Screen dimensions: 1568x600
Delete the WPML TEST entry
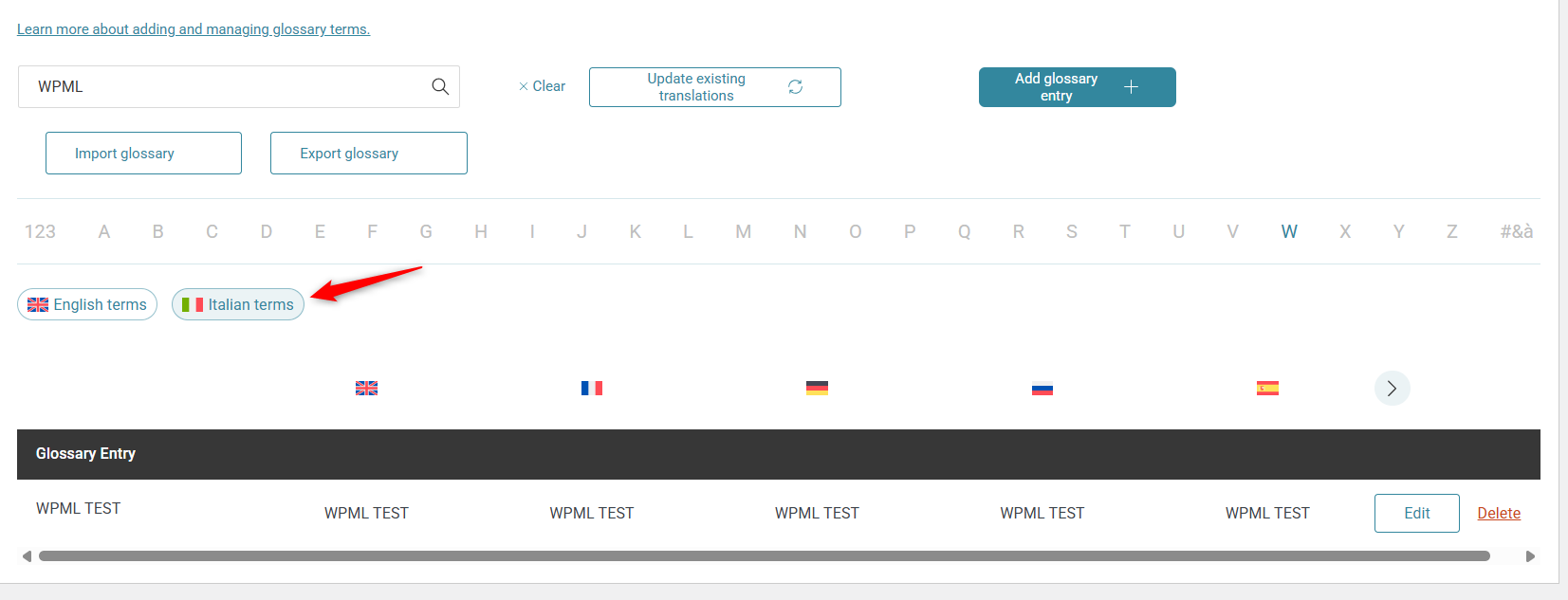[1499, 513]
